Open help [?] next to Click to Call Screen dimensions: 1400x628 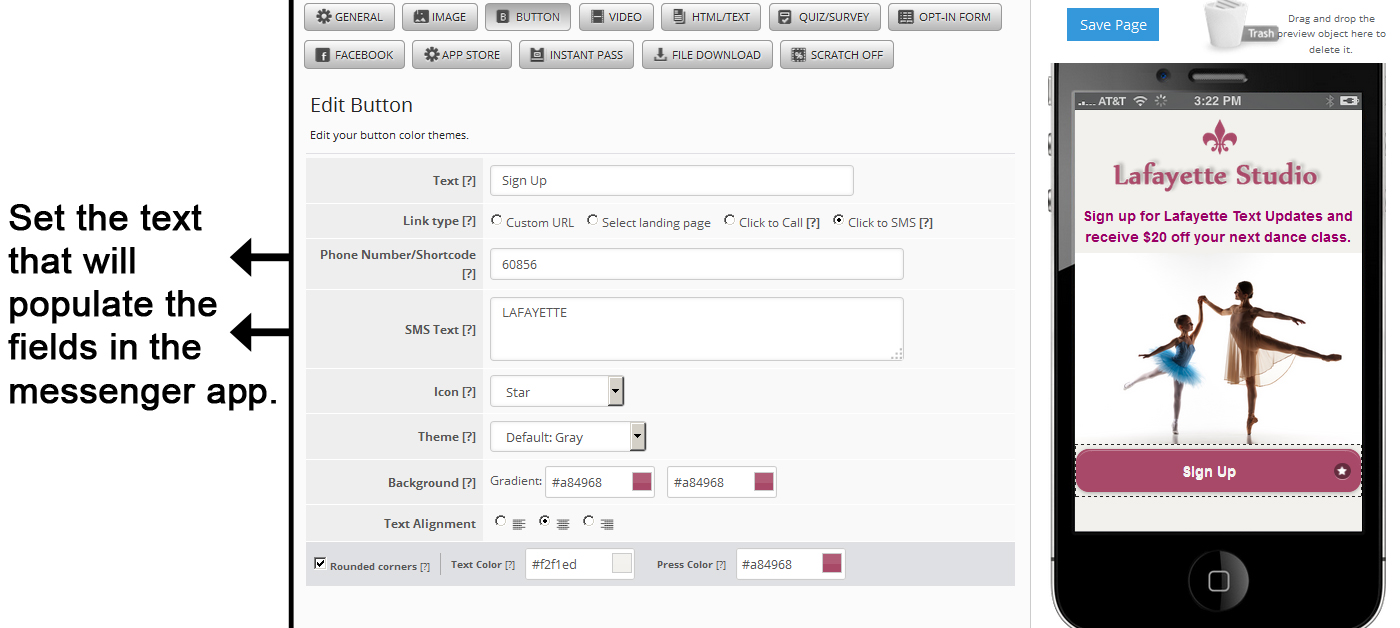pyautogui.click(x=813, y=223)
